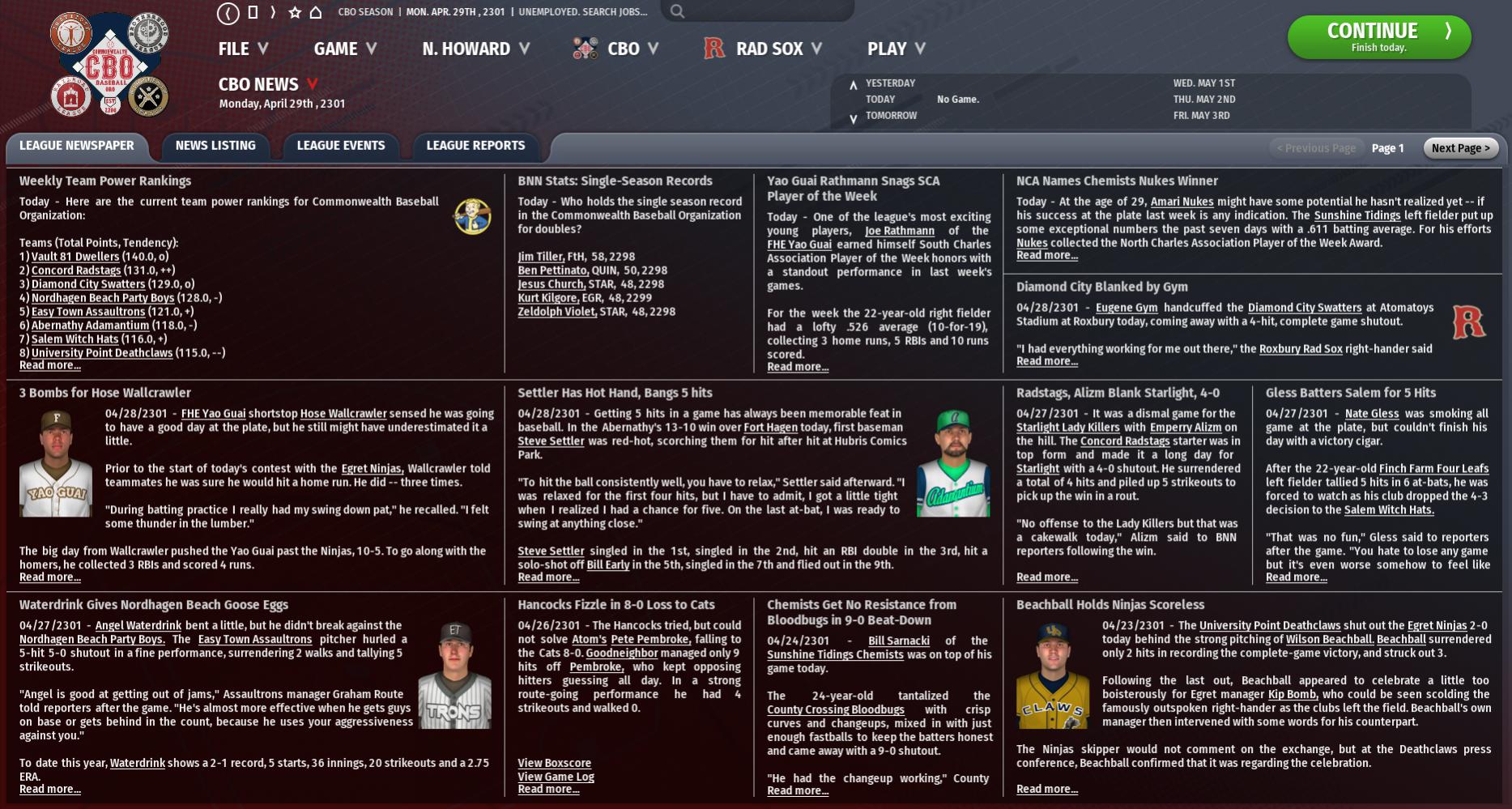Click the search magnifier icon

coord(678,11)
